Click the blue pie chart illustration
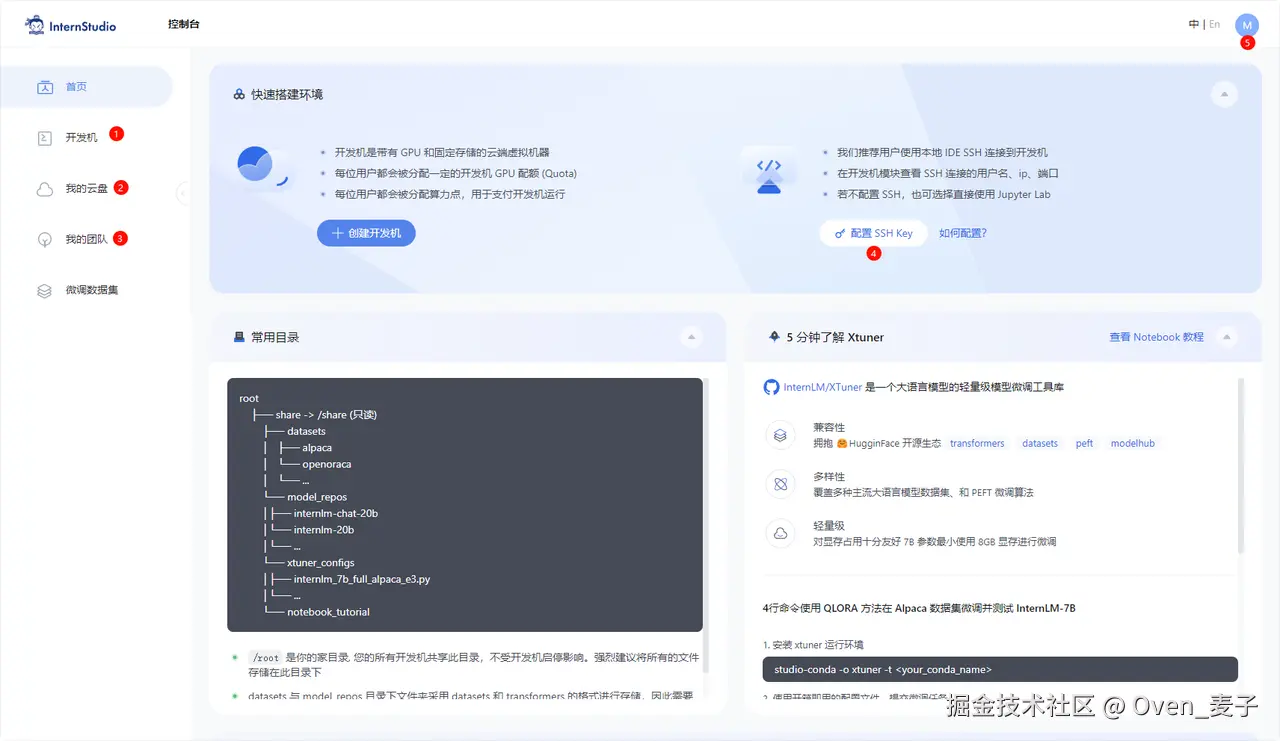Image resolution: width=1280 pixels, height=741 pixels. point(260,166)
